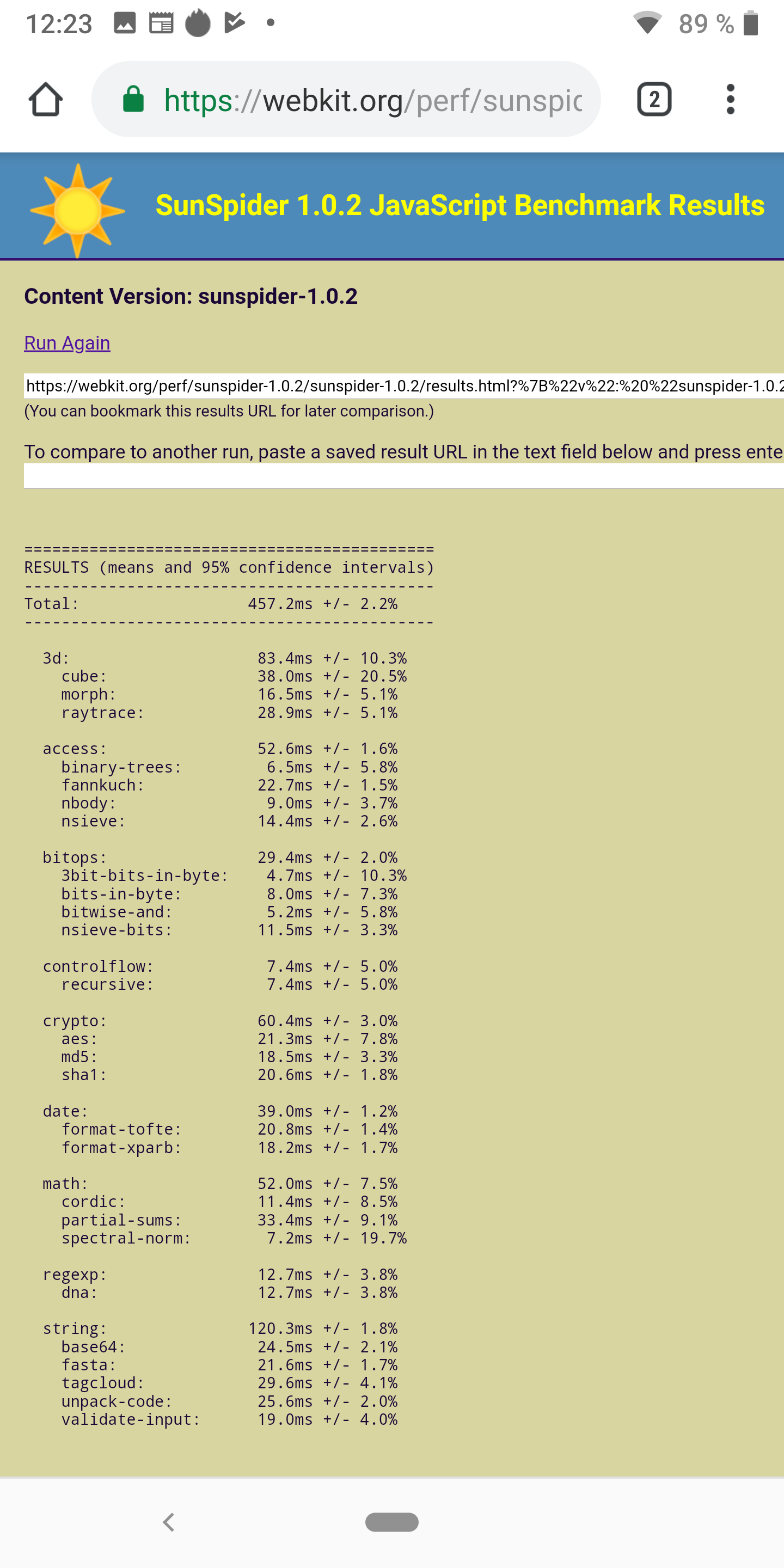
Task: Tap the Content Version heading text
Action: 191,296
